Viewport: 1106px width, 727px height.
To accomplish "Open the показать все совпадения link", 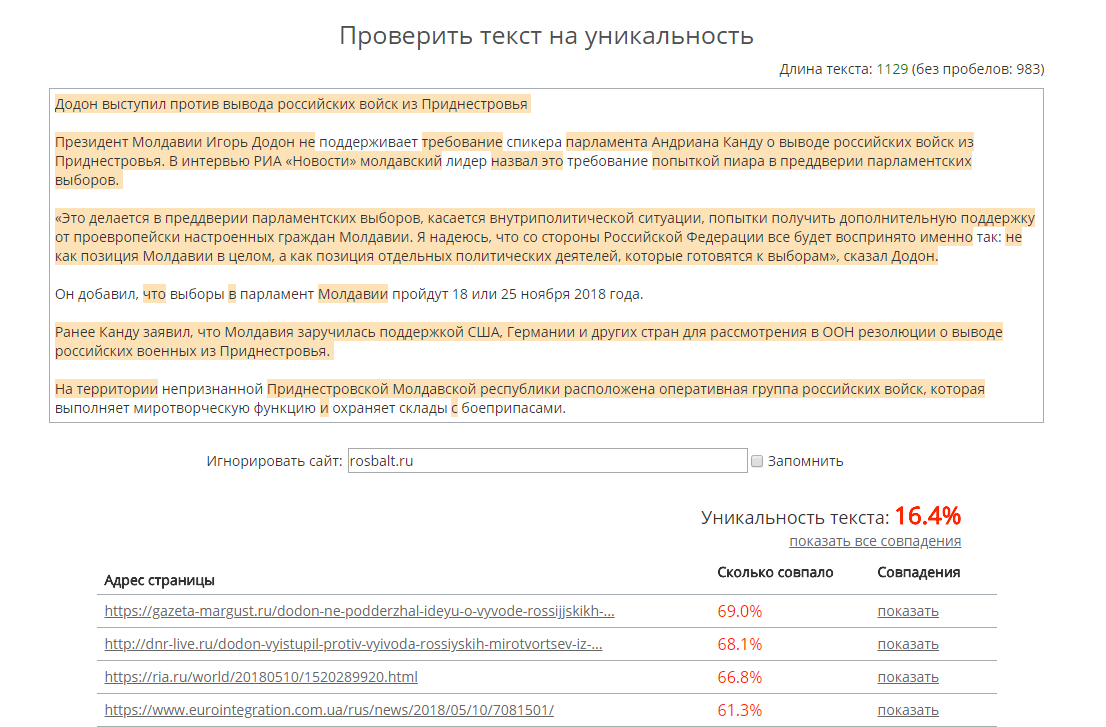I will pos(874,541).
